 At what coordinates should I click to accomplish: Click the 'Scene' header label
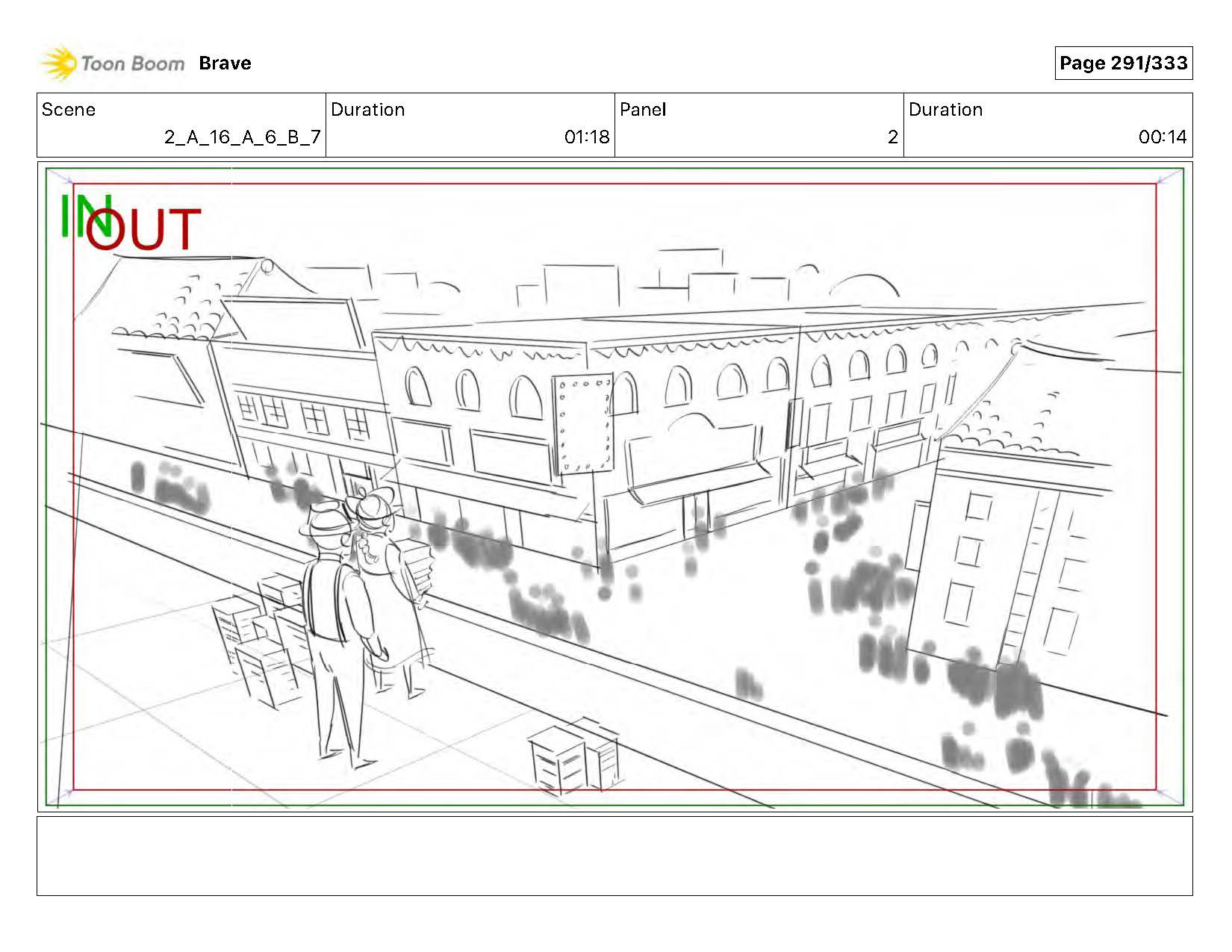69,110
